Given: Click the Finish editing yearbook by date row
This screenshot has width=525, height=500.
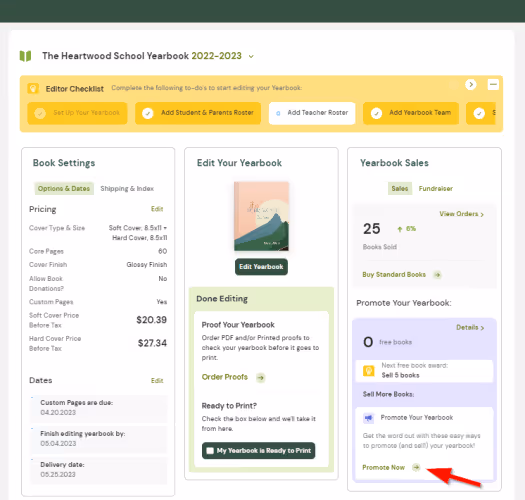Looking at the screenshot, I should point(98,439).
